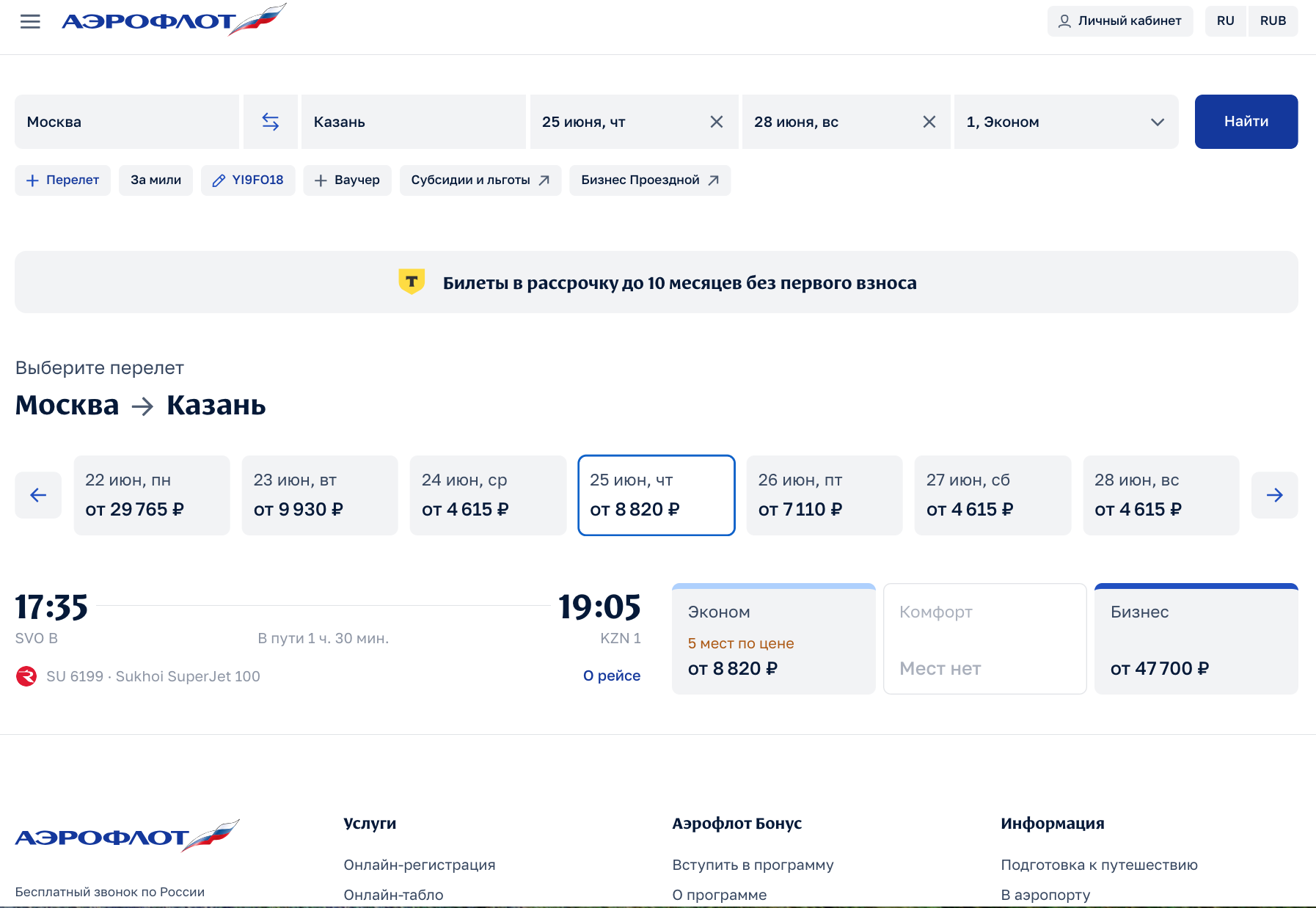
Task: Click the Найти search button
Action: [x=1246, y=122]
